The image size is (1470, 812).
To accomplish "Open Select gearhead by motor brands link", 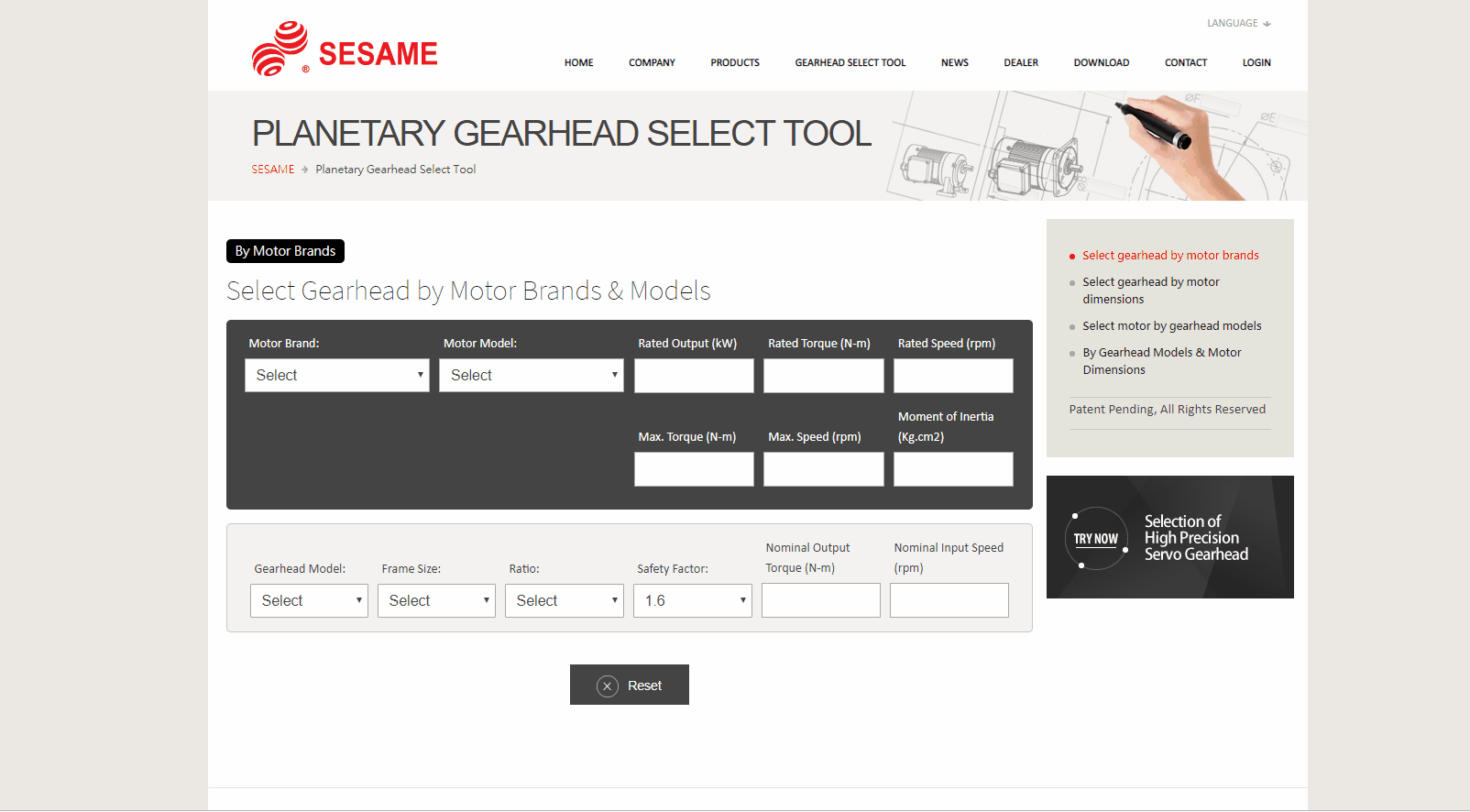I will [x=1170, y=256].
